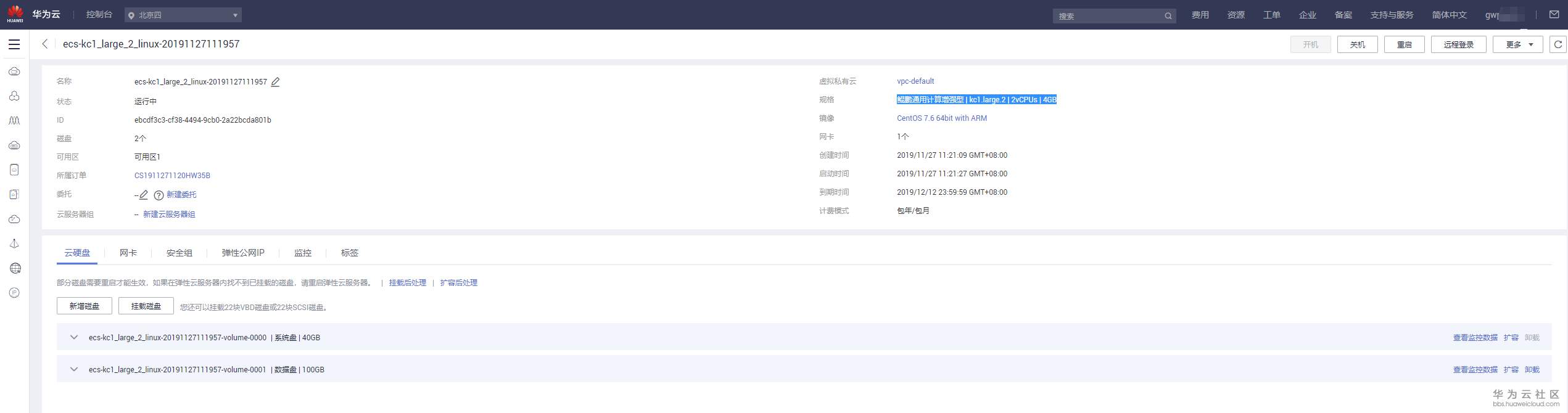Open sixth sidebar document icon
1568x413 pixels.
pyautogui.click(x=14, y=194)
